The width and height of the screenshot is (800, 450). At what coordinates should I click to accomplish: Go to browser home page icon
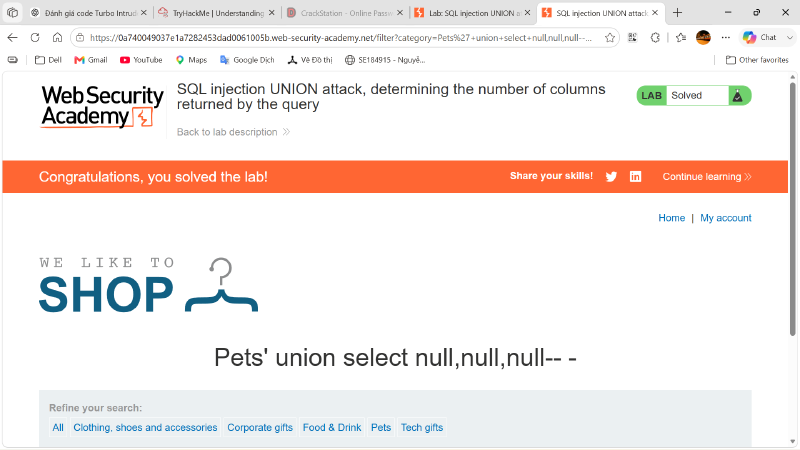coord(57,37)
